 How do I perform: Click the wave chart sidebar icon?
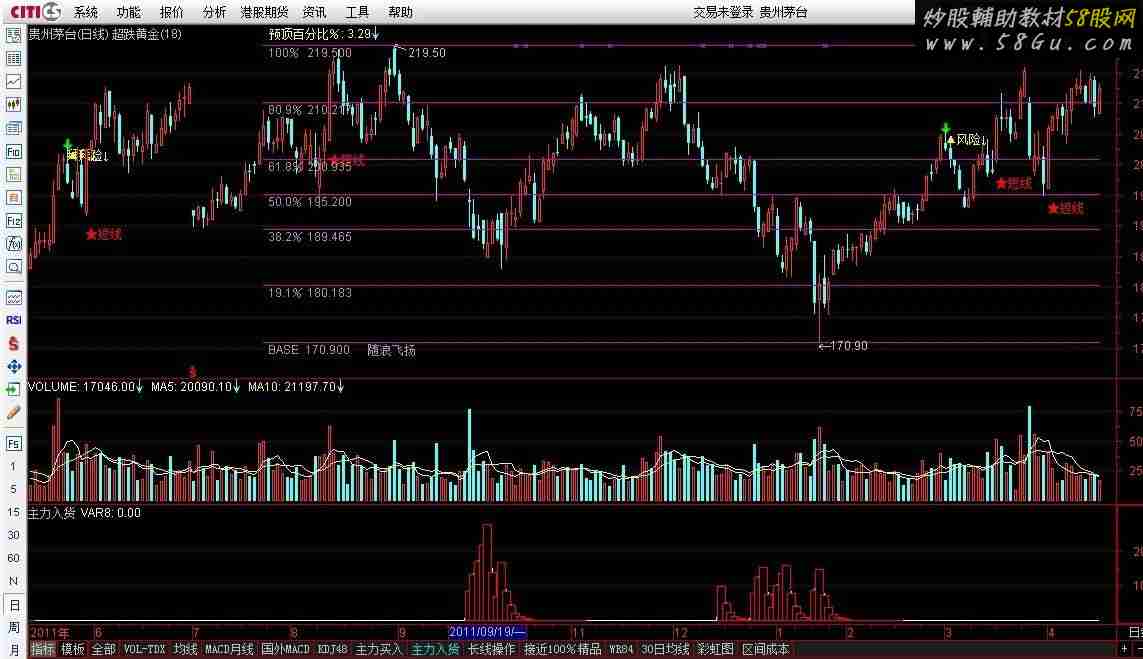point(14,297)
